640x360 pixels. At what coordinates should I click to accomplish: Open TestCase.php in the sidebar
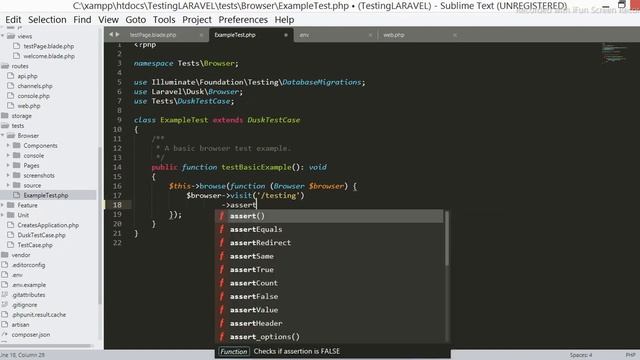[35, 245]
